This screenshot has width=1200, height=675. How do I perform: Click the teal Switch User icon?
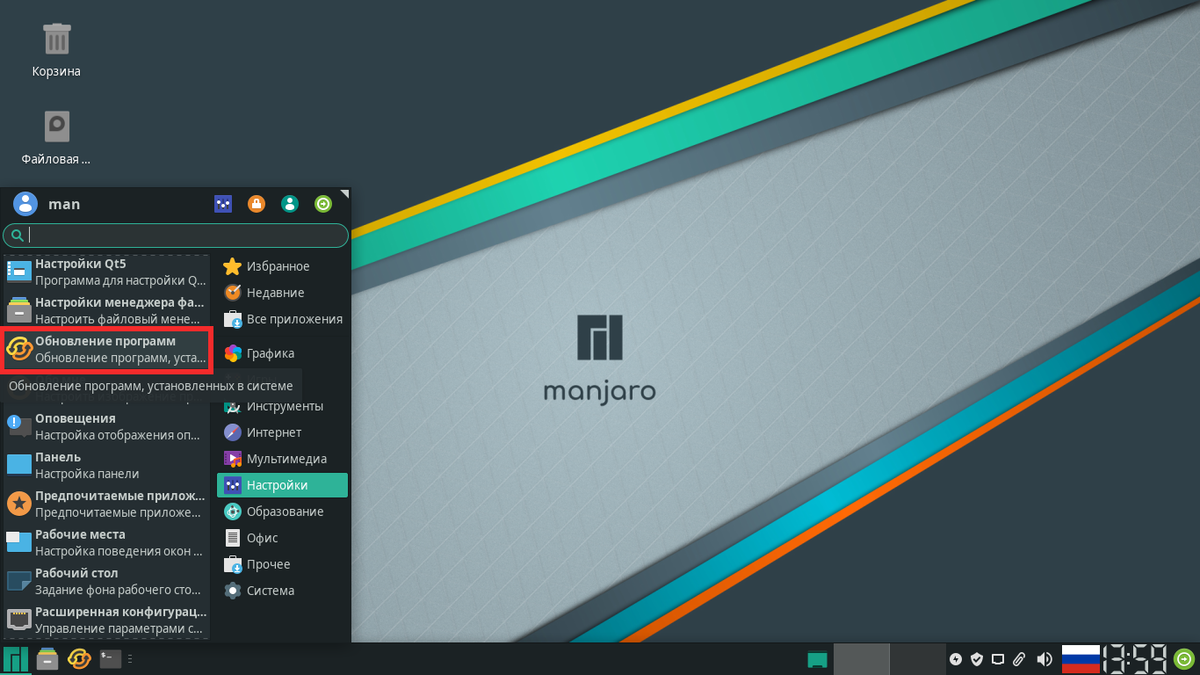[290, 204]
